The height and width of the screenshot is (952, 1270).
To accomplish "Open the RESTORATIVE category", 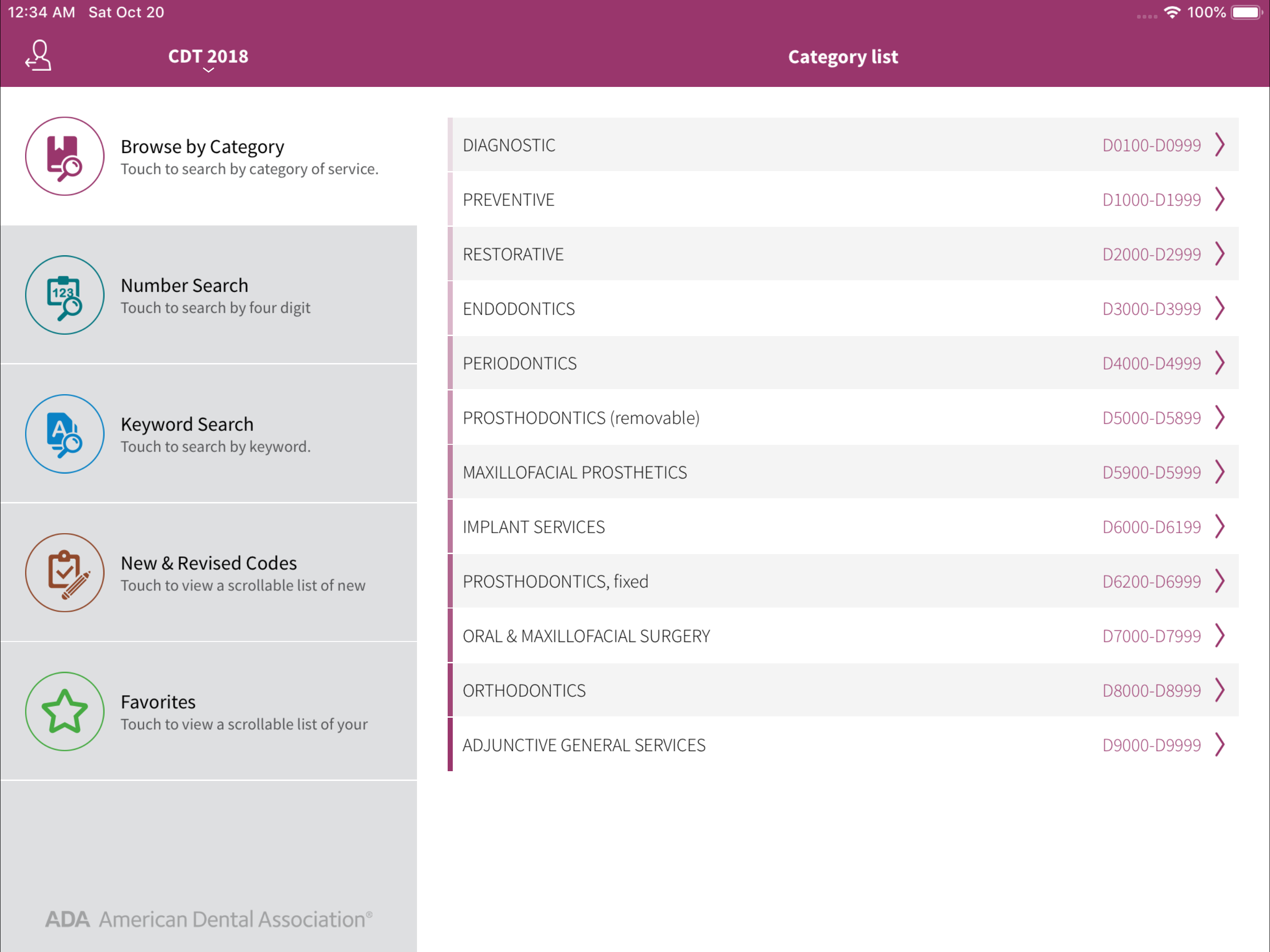I will pyautogui.click(x=843, y=254).
